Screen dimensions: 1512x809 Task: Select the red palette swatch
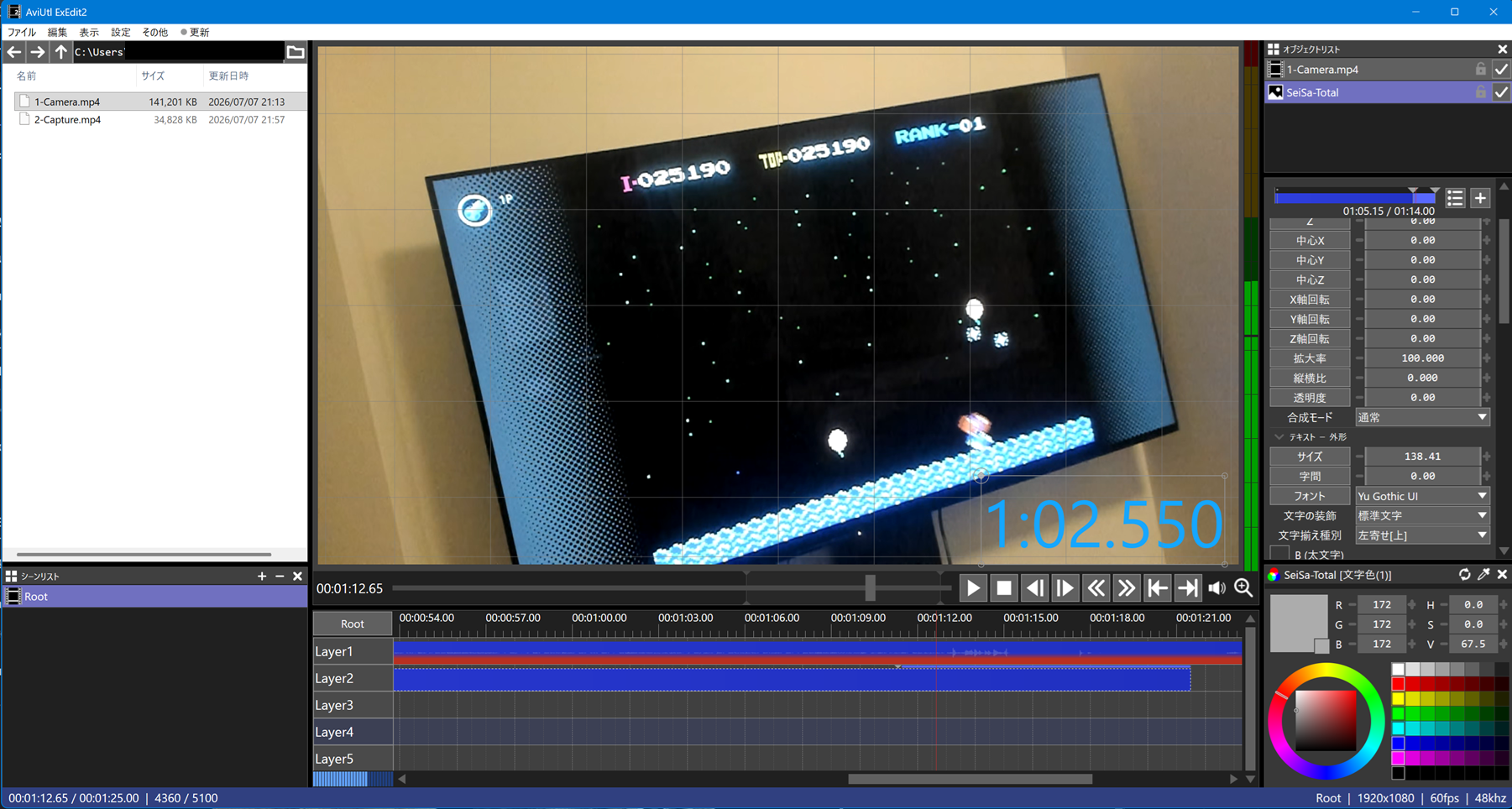coord(1398,684)
